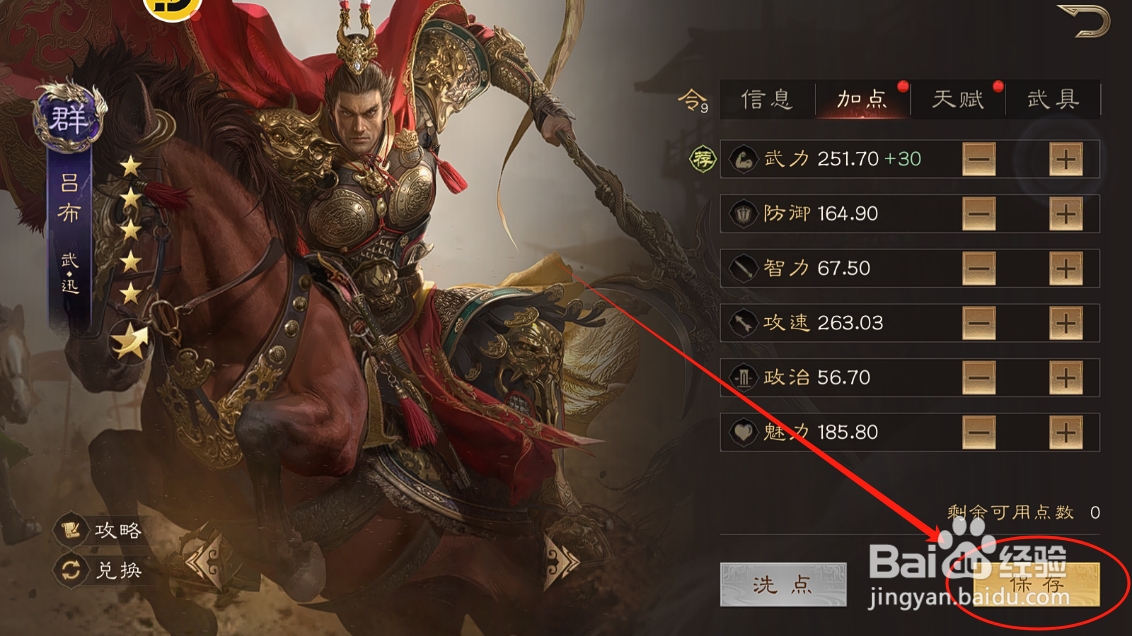Click the 洗点 reset button
The width and height of the screenshot is (1132, 636).
[783, 584]
